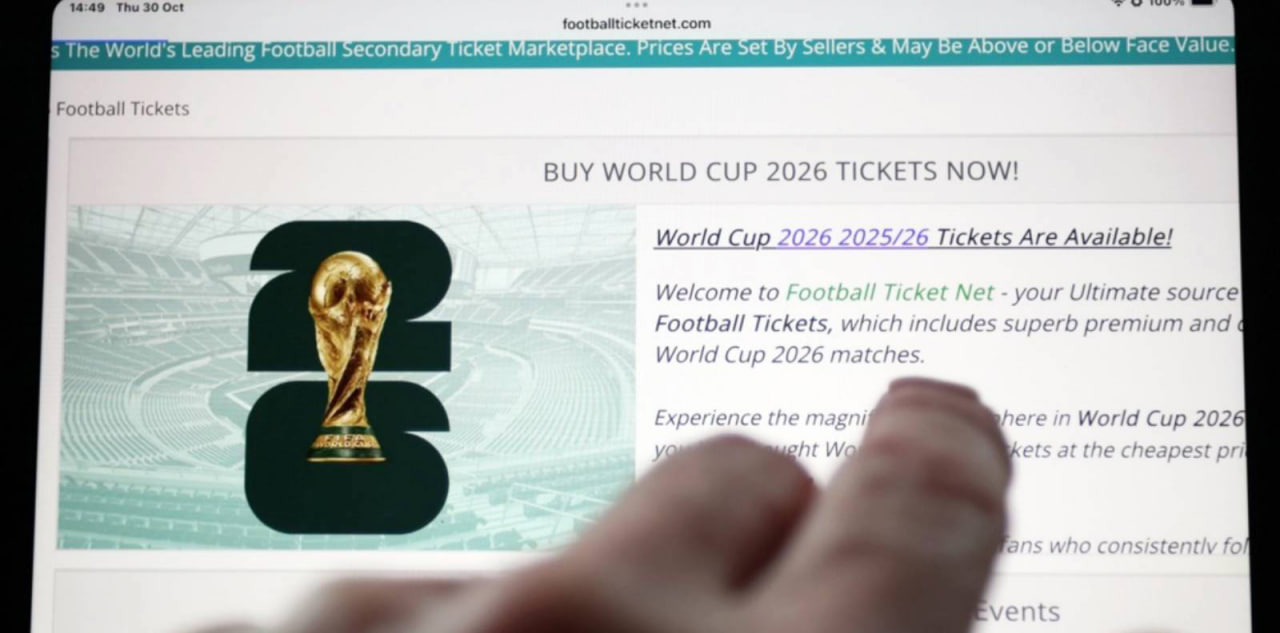The height and width of the screenshot is (633, 1280).
Task: Tap the Thu 30 Oct date
Action: tap(150, 7)
